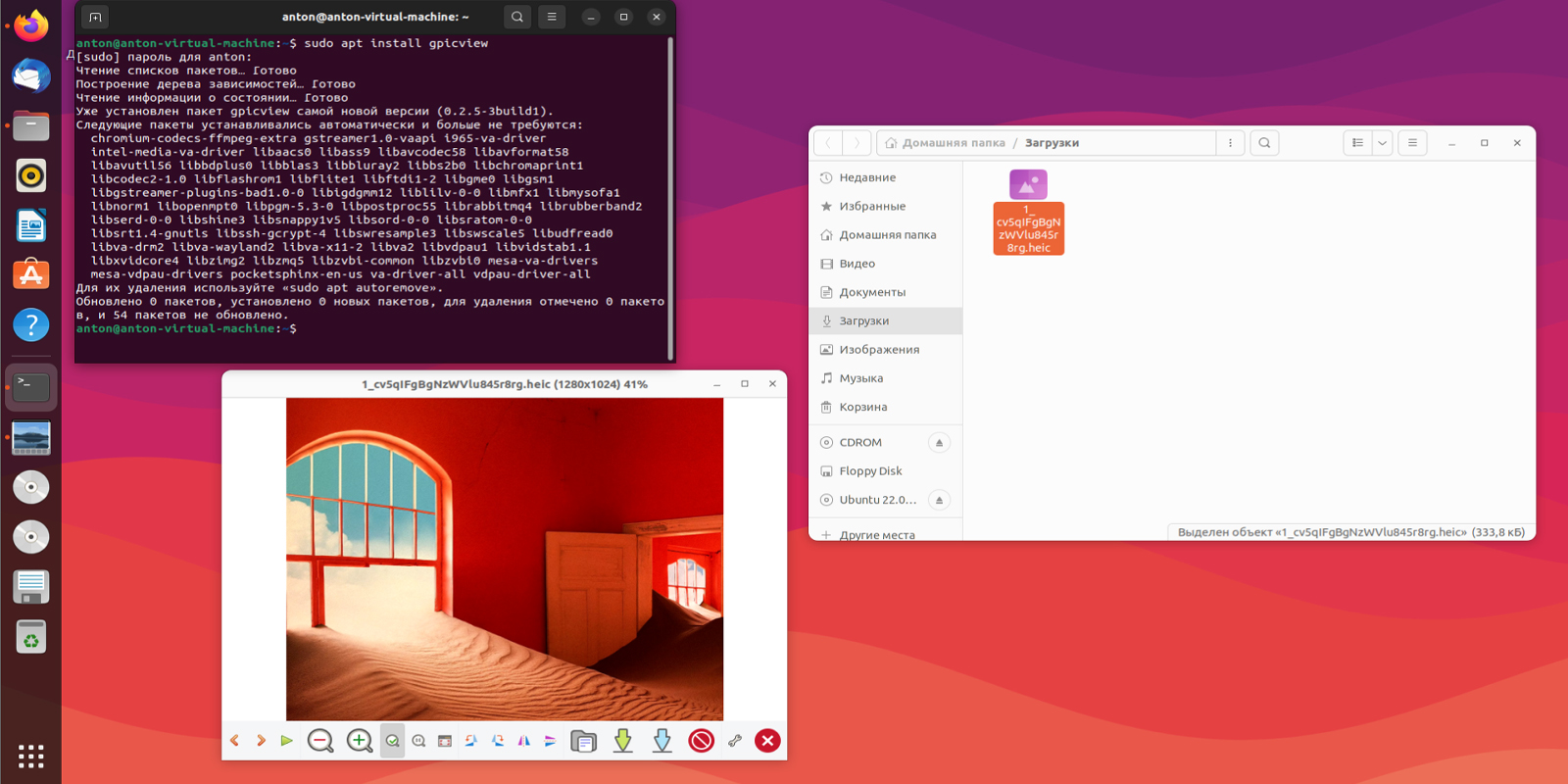This screenshot has height=784, width=1568.
Task: Switch image to original size view
Action: [418, 741]
